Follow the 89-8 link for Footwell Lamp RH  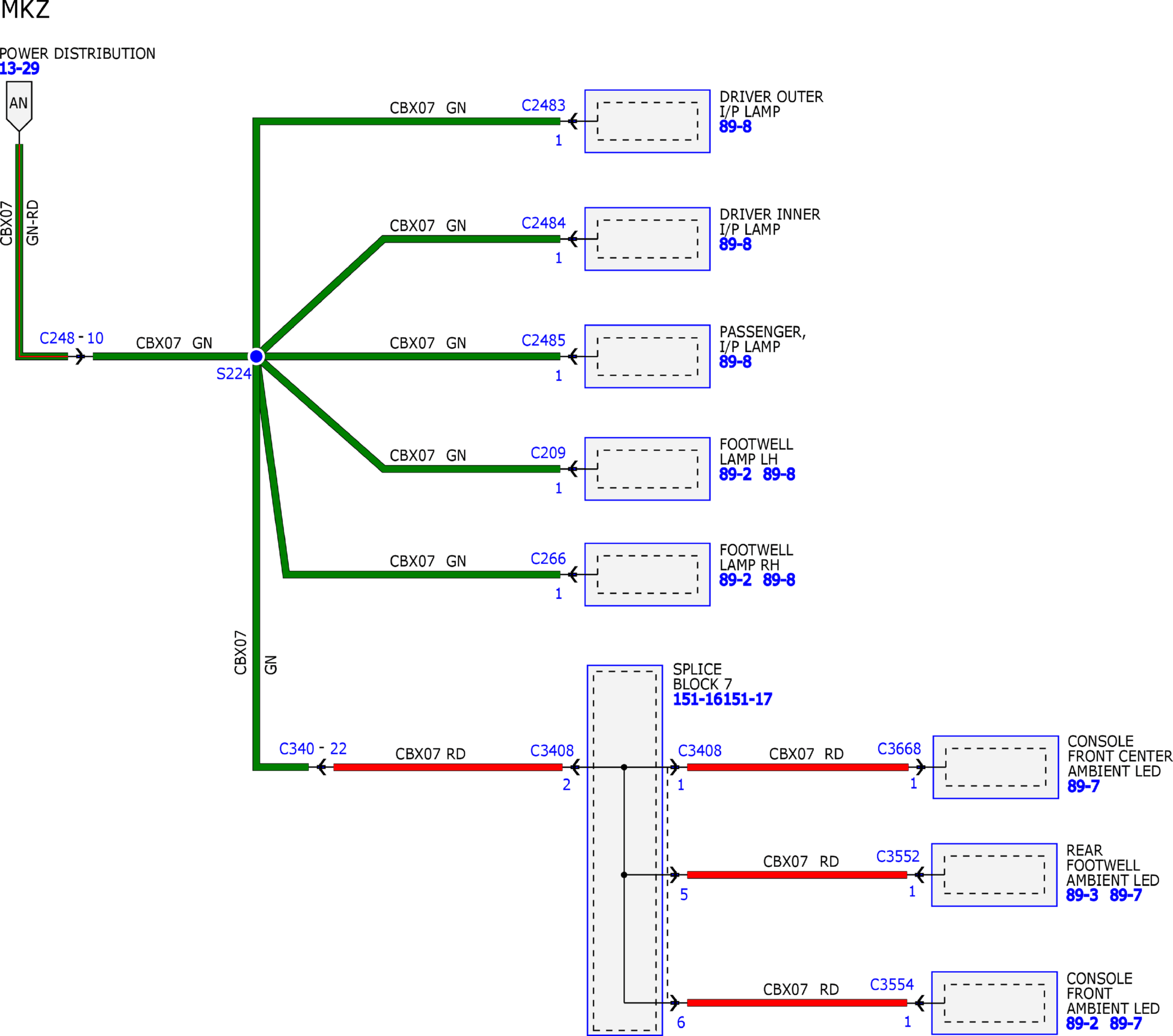click(x=779, y=580)
